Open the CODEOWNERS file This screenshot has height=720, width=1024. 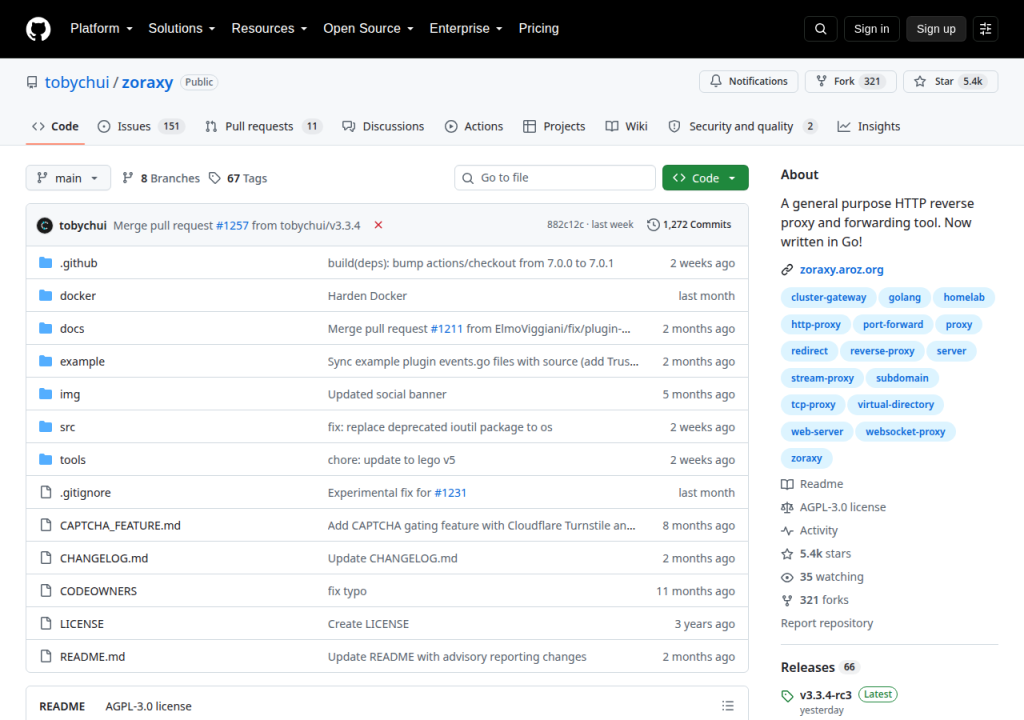pyautogui.click(x=99, y=591)
